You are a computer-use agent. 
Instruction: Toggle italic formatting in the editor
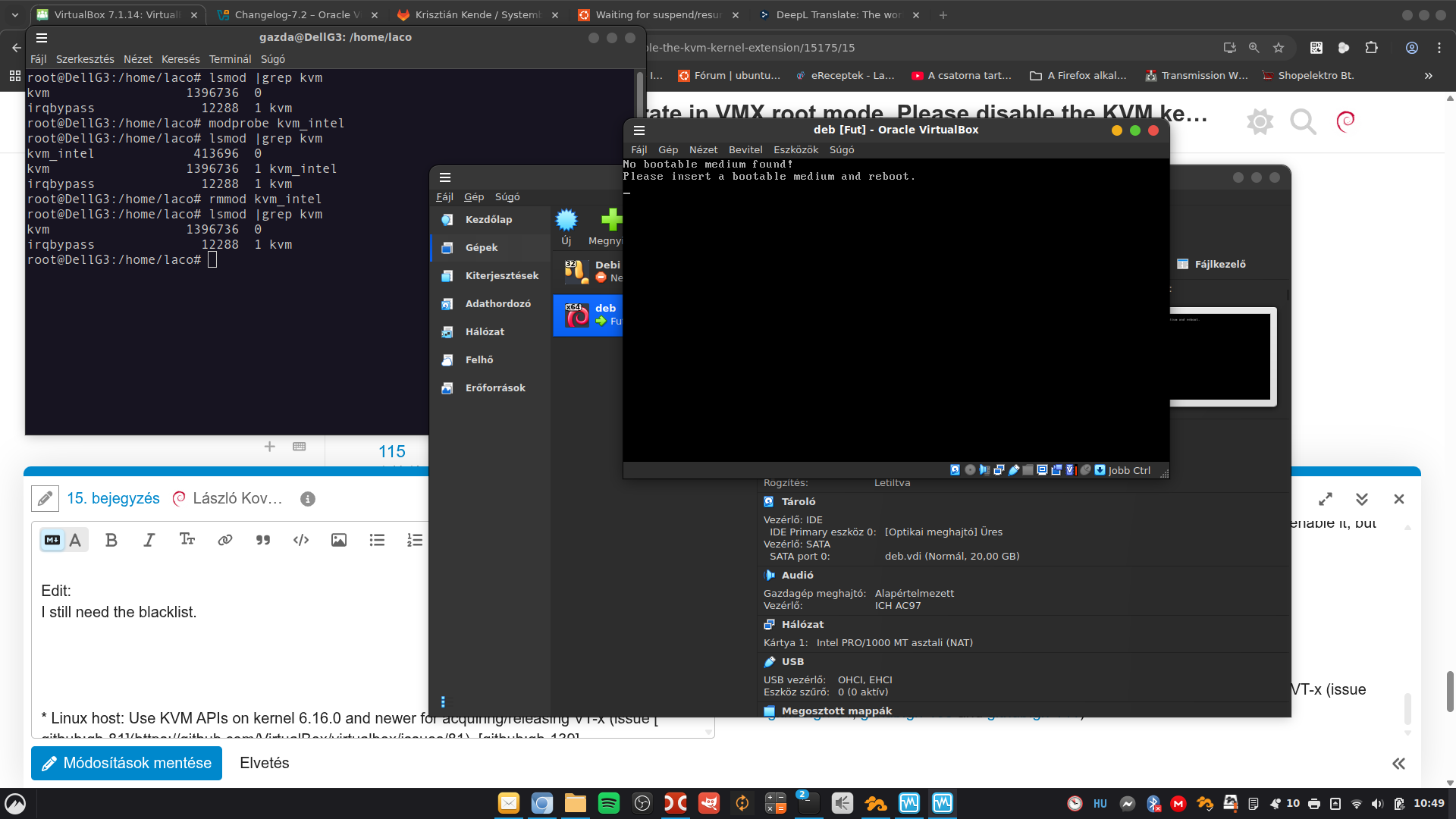click(149, 540)
